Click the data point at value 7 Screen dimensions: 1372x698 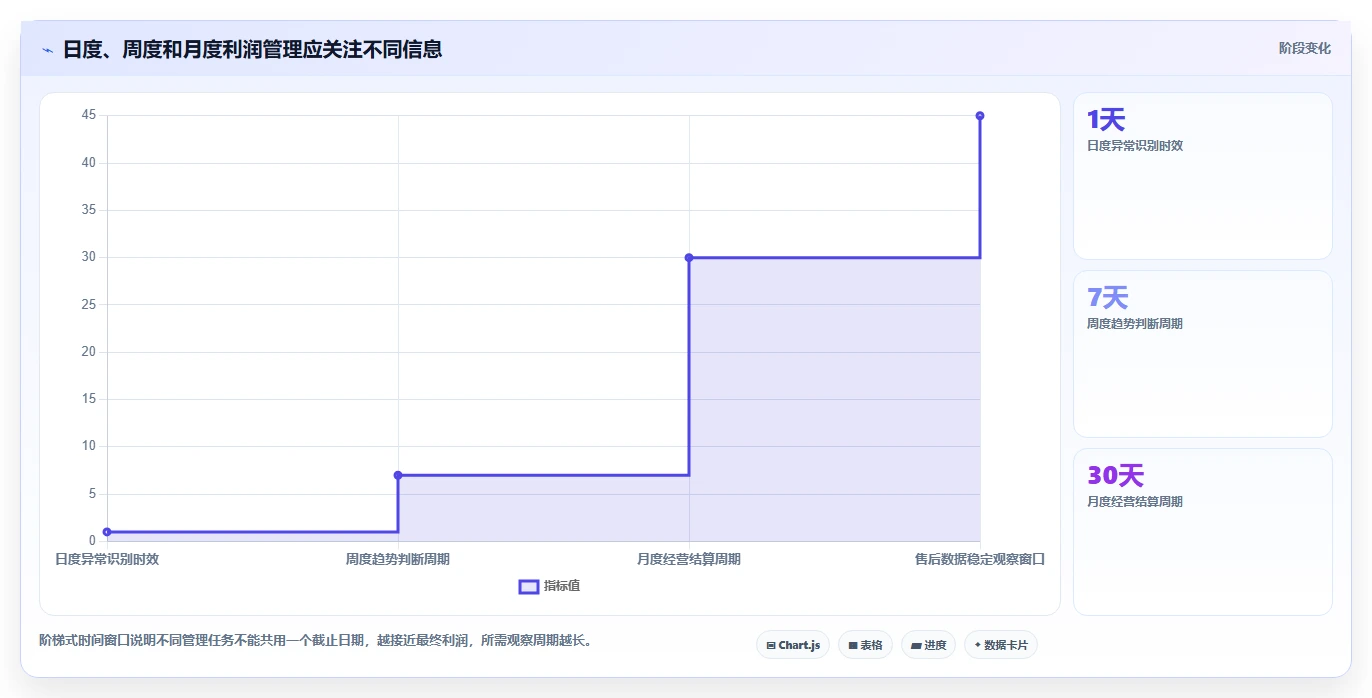click(398, 475)
